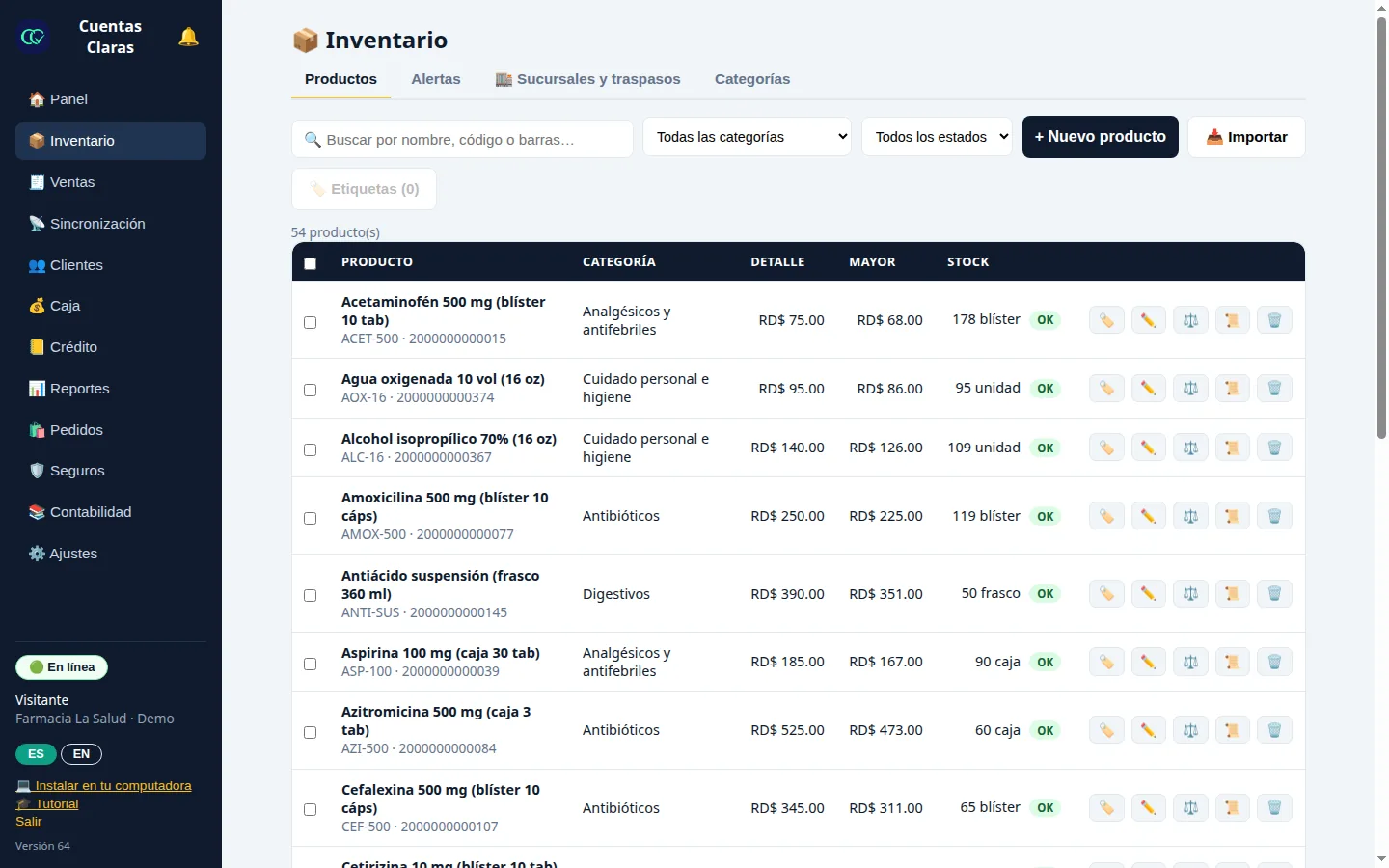Open scroll icon for Cefalexina 500 mg row
This screenshot has height=868, width=1389.
1232,808
